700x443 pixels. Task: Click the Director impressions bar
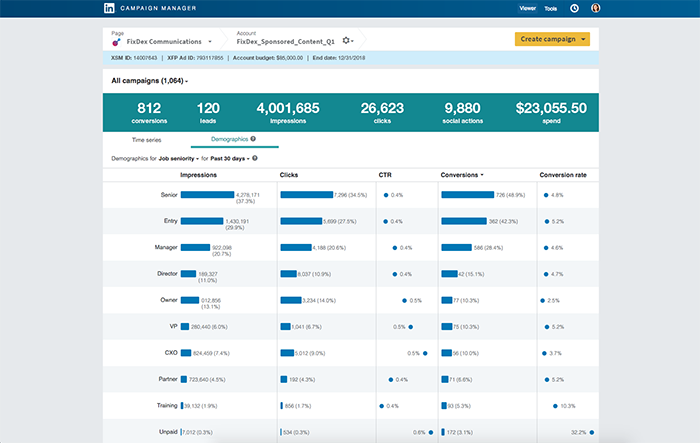tap(188, 274)
